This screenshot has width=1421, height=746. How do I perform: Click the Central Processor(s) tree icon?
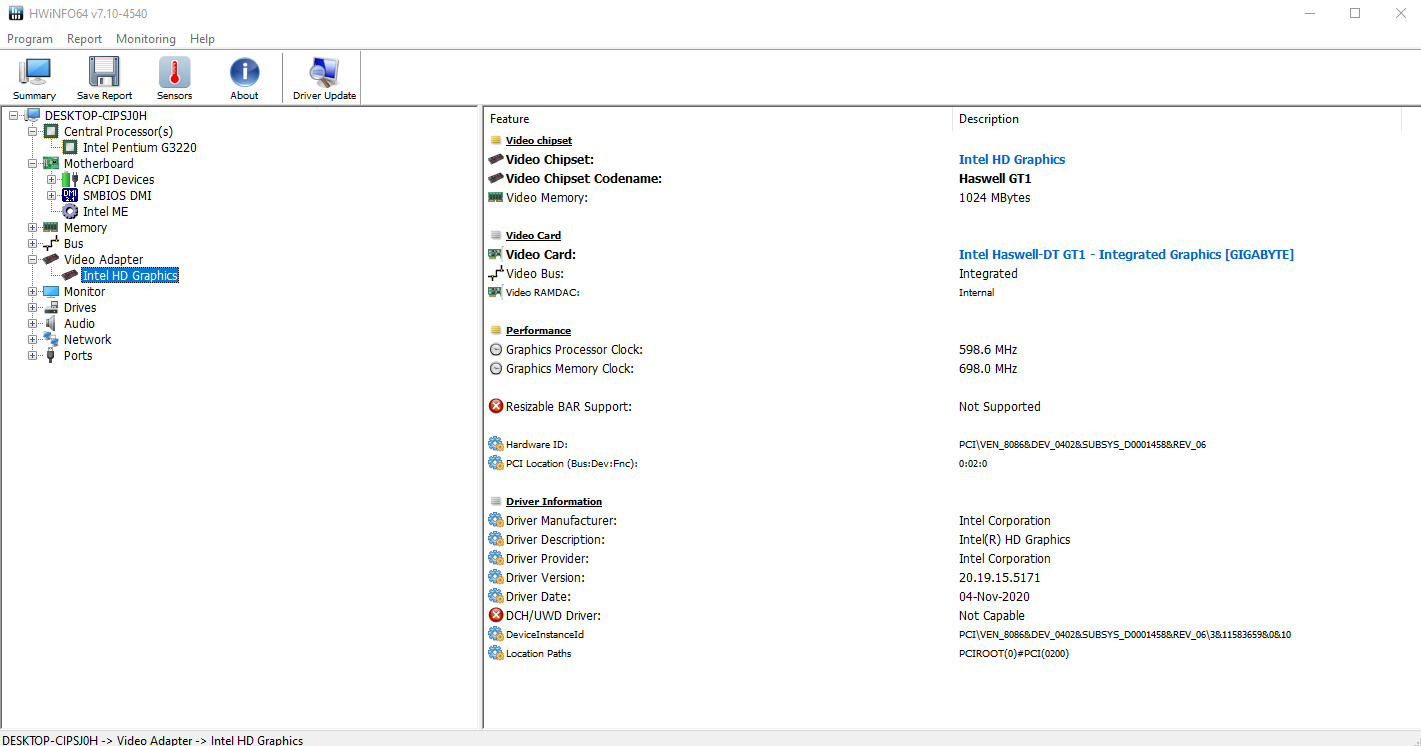pyautogui.click(x=51, y=131)
